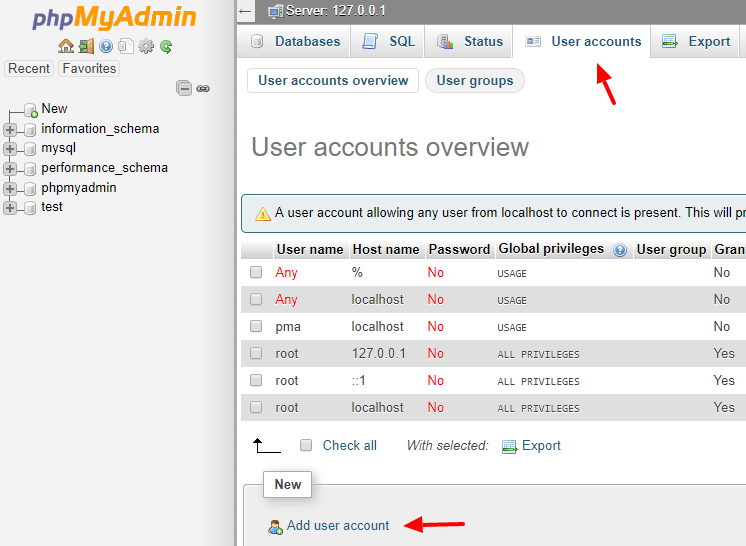
Task: Export selected users link
Action: point(541,446)
